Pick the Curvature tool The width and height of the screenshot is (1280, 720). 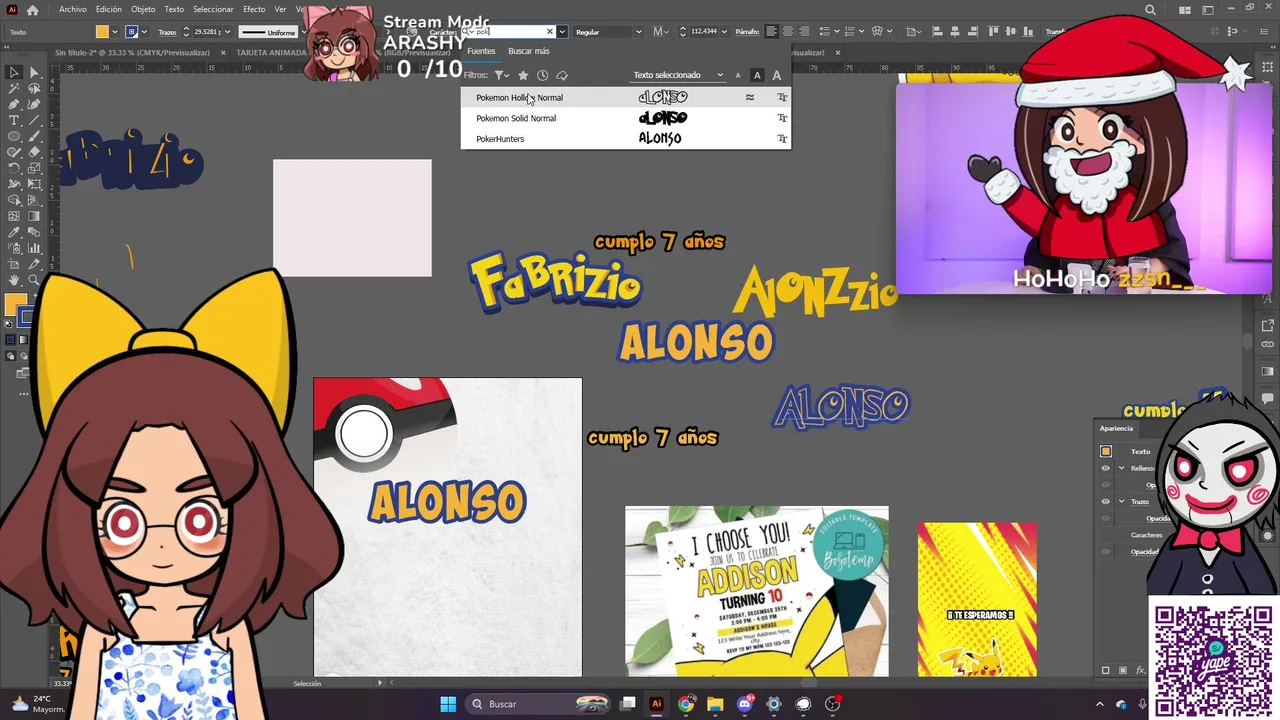tap(33, 104)
